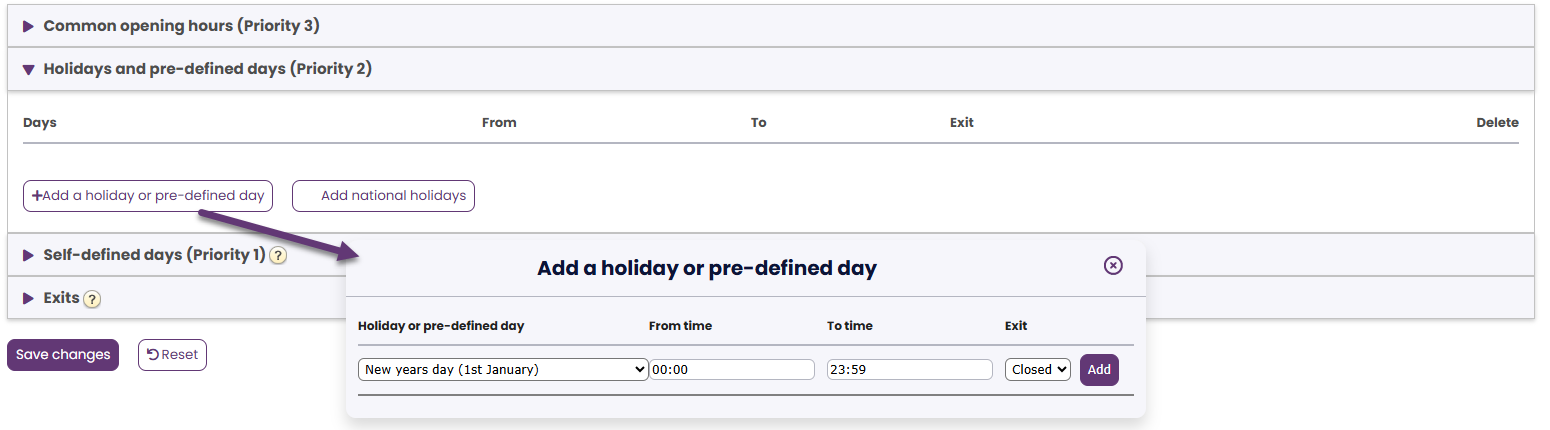The width and height of the screenshot is (1550, 430).
Task: Click the dialog title Add a holiday
Action: (x=707, y=268)
